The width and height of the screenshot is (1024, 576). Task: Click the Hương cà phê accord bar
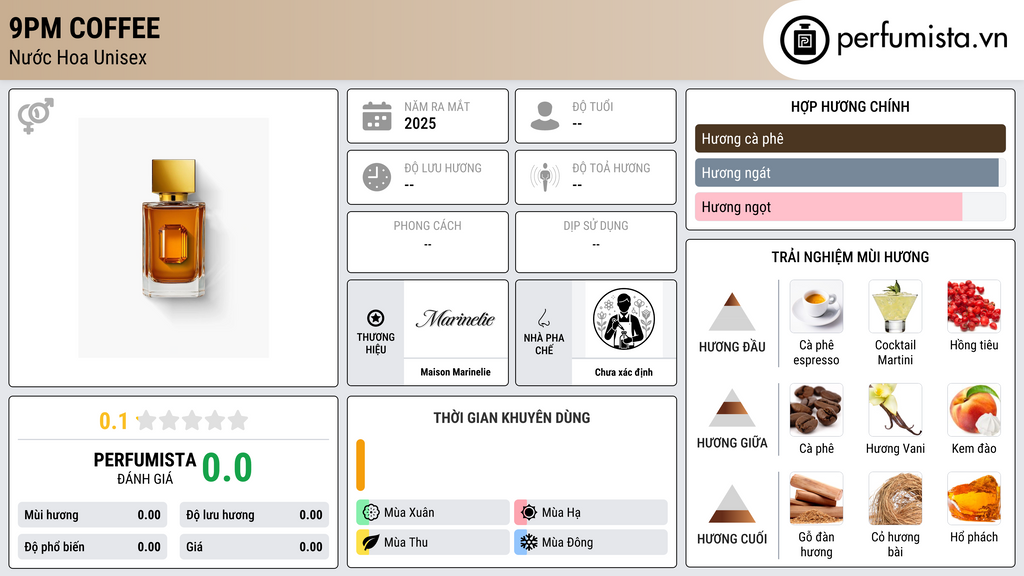click(850, 138)
